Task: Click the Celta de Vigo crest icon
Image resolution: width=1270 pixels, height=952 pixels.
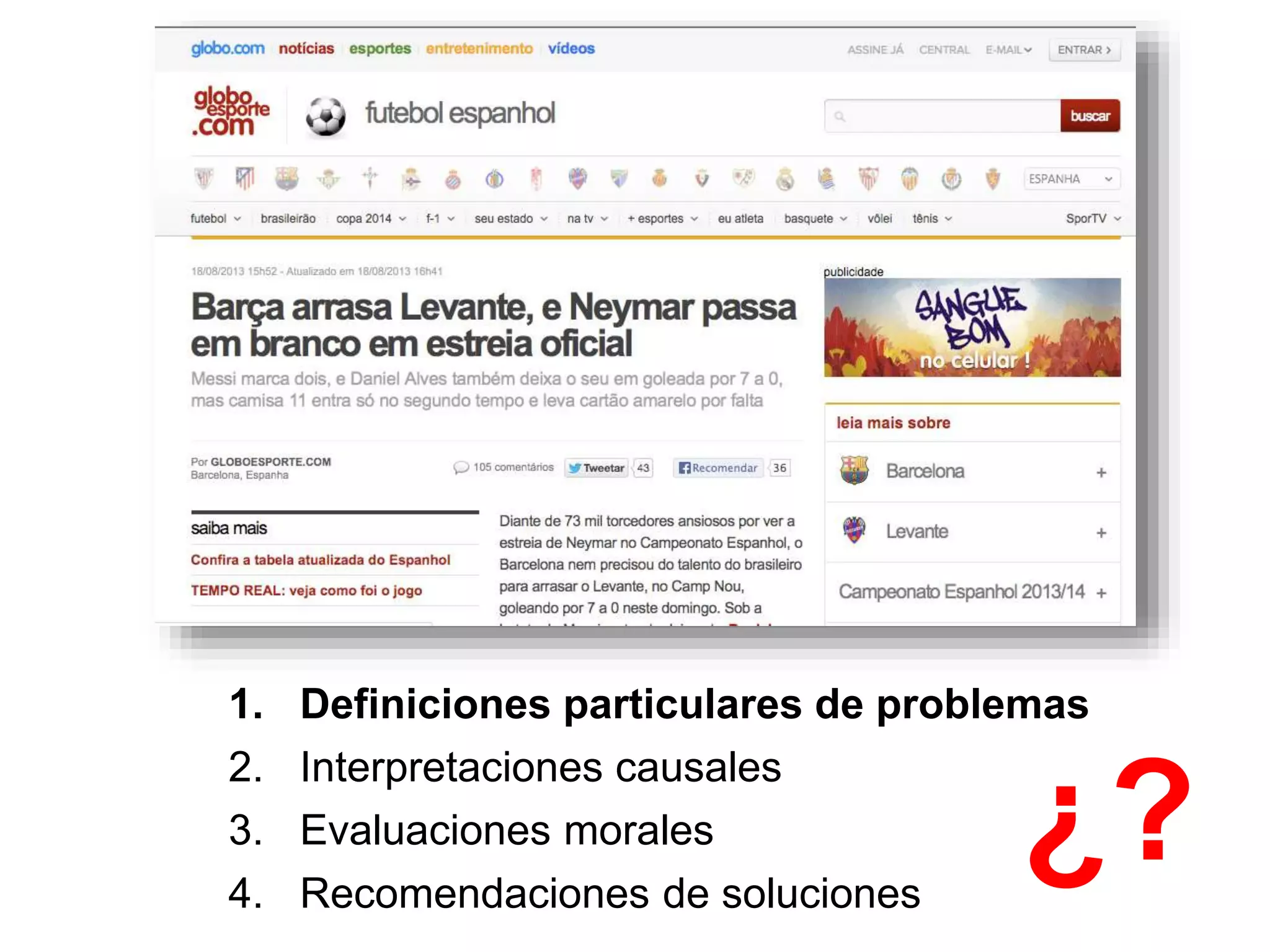Action: tap(370, 179)
